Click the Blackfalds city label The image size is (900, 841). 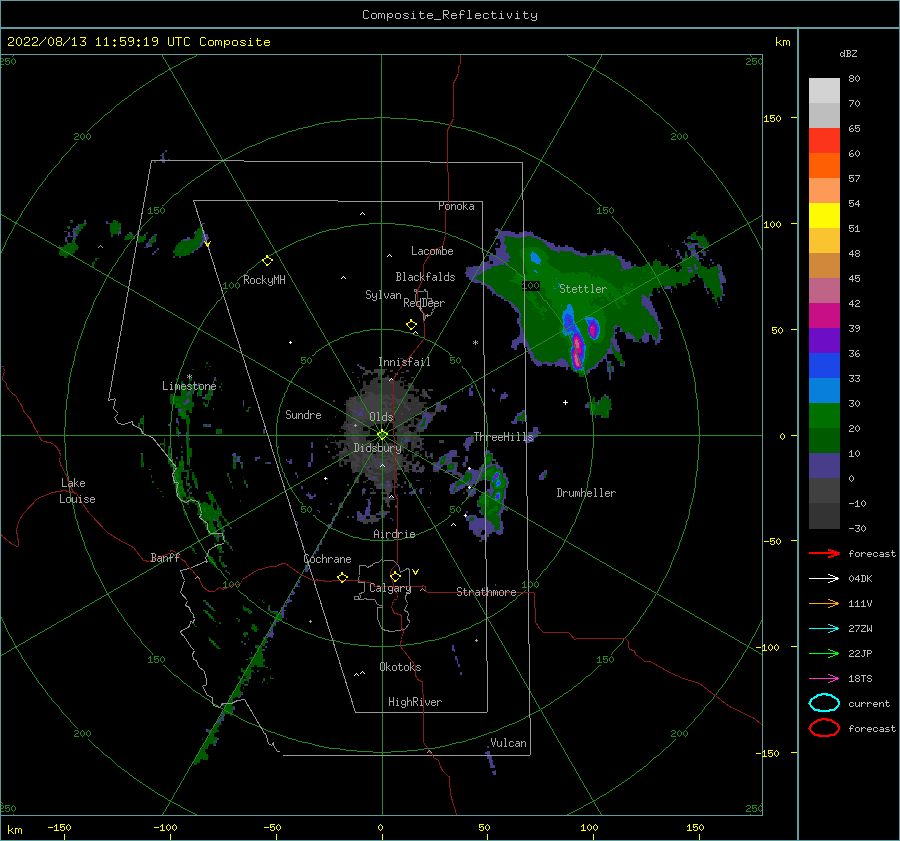pyautogui.click(x=425, y=277)
